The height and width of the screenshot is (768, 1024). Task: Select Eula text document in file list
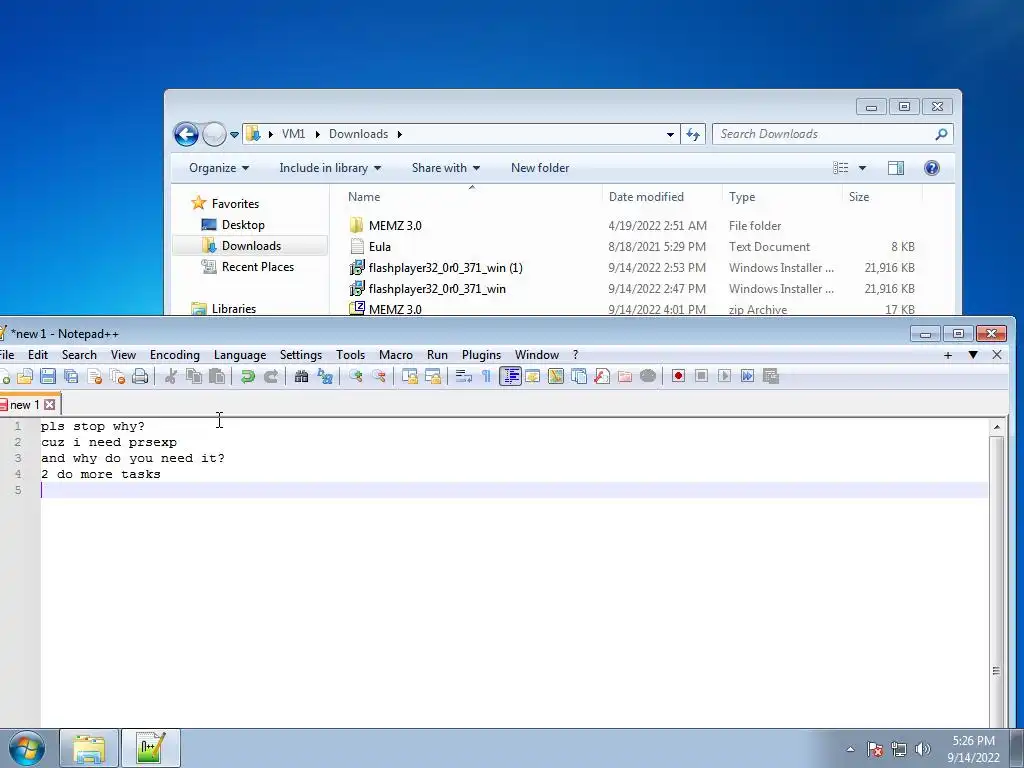pos(379,247)
